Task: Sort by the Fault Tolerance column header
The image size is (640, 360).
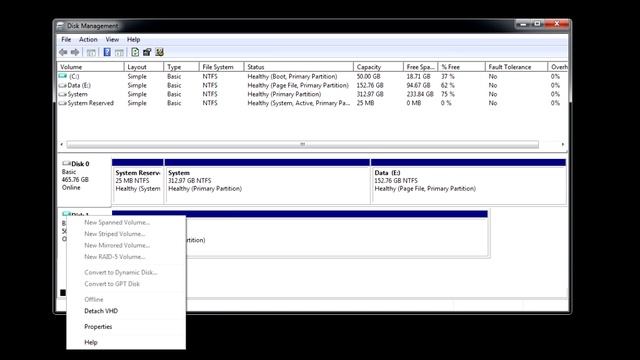Action: pos(516,67)
